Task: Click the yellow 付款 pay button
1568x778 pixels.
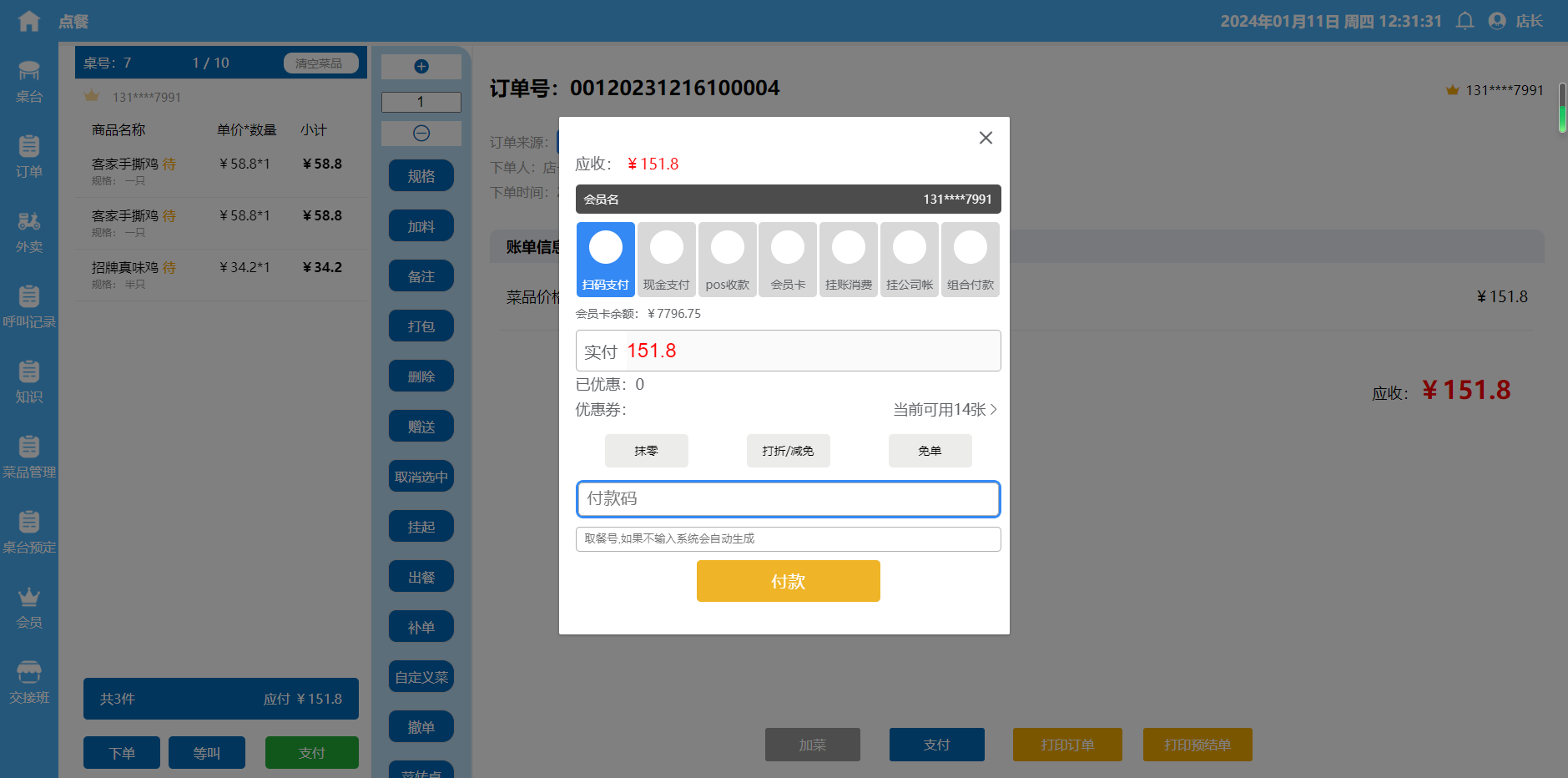Action: [789, 581]
